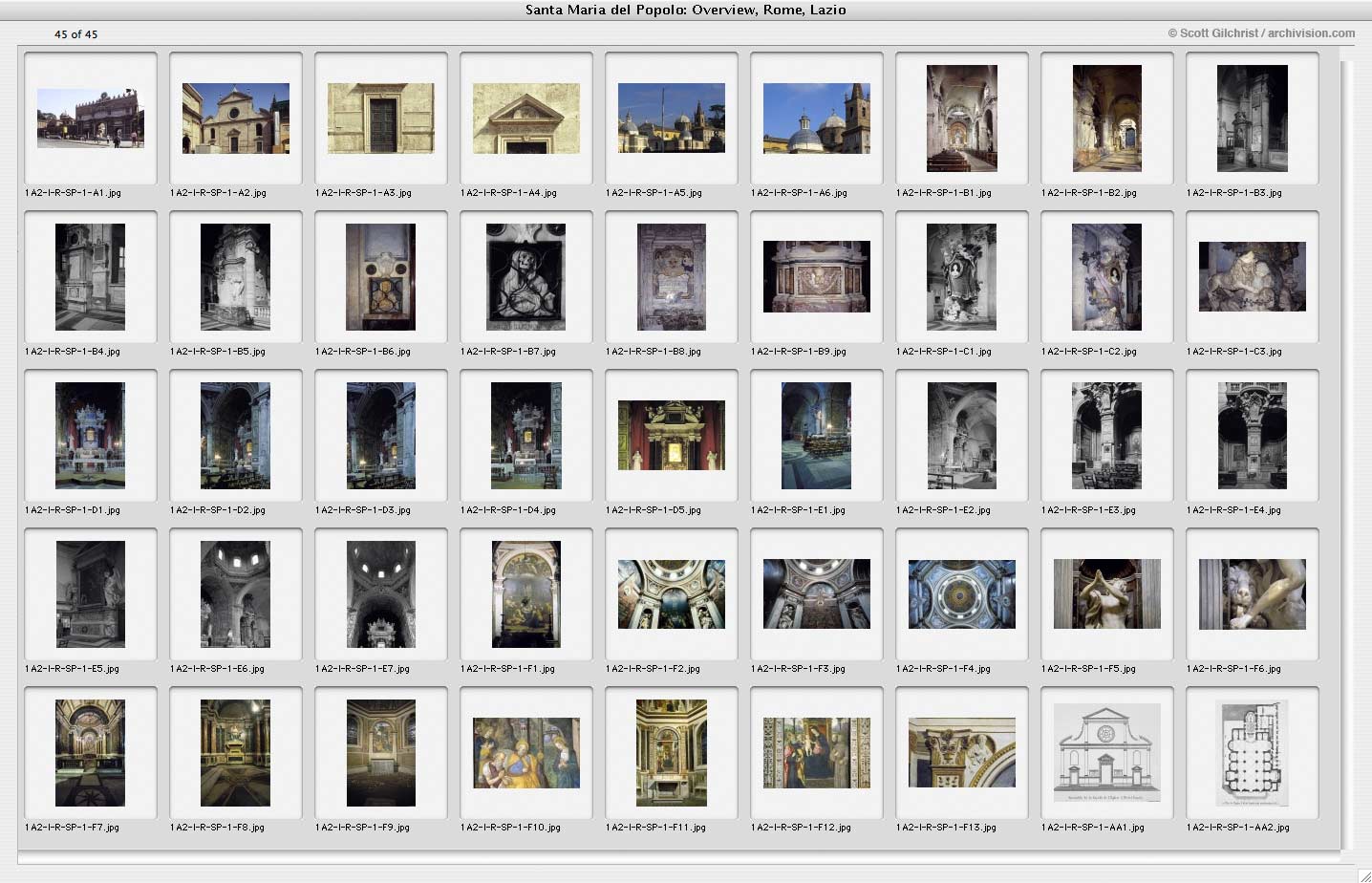This screenshot has width=1372, height=883.
Task: Open the marble sarcophagus thumbnail 1A2-I-R-SP-1-B9.jpg
Action: click(x=817, y=277)
